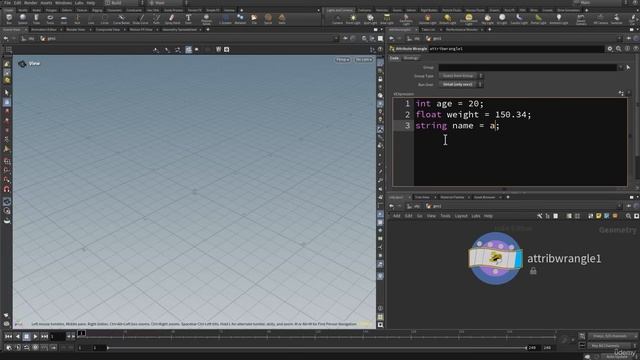This screenshot has width=640, height=360.
Task: Switch to the Bindings tab
Action: [x=411, y=58]
